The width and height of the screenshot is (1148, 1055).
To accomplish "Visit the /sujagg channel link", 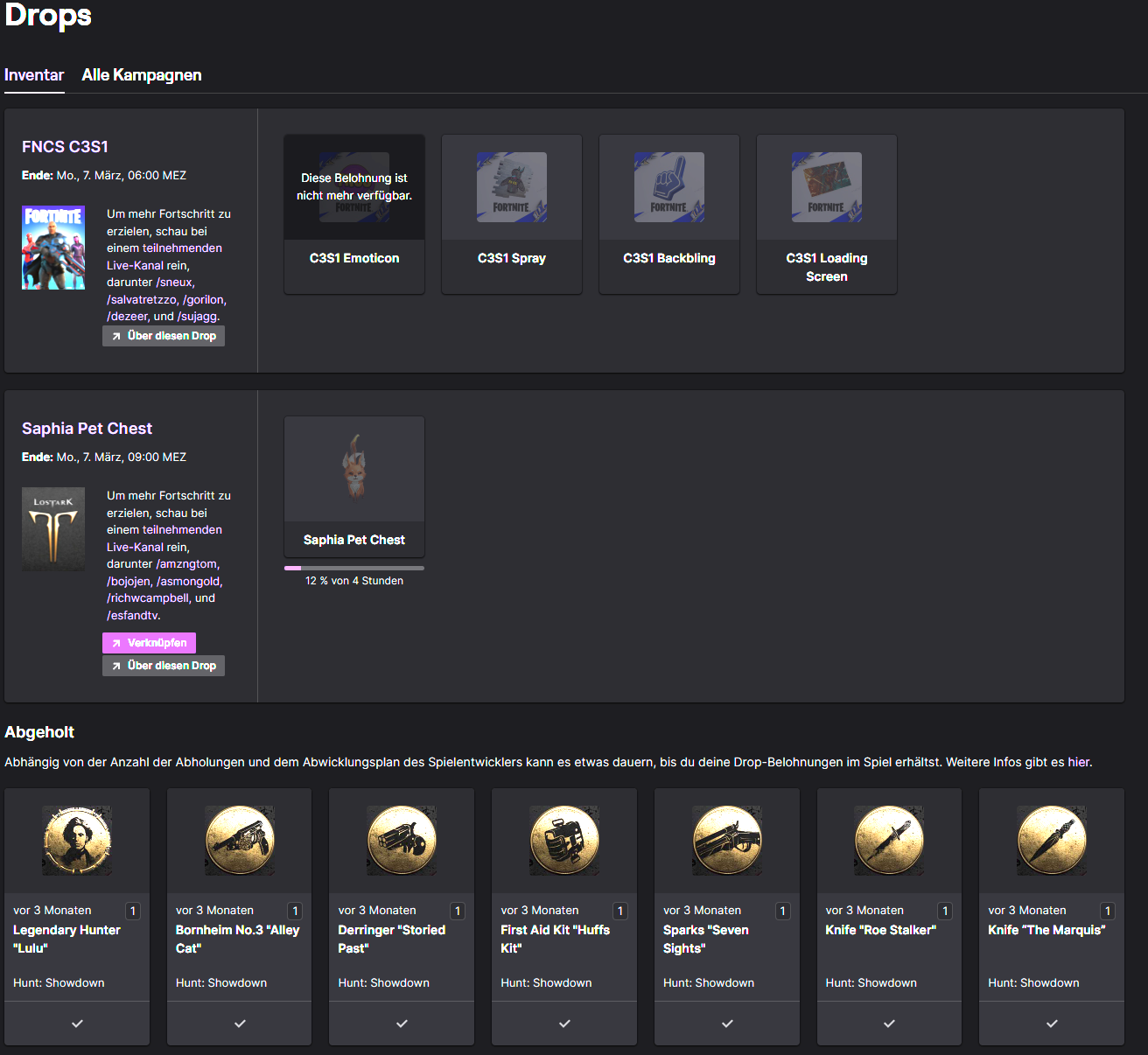I will click(x=197, y=317).
